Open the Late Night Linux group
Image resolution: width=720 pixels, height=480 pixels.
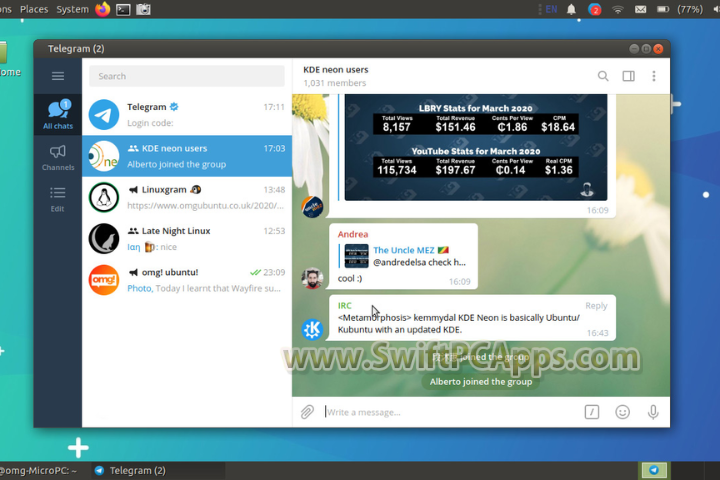[187, 238]
